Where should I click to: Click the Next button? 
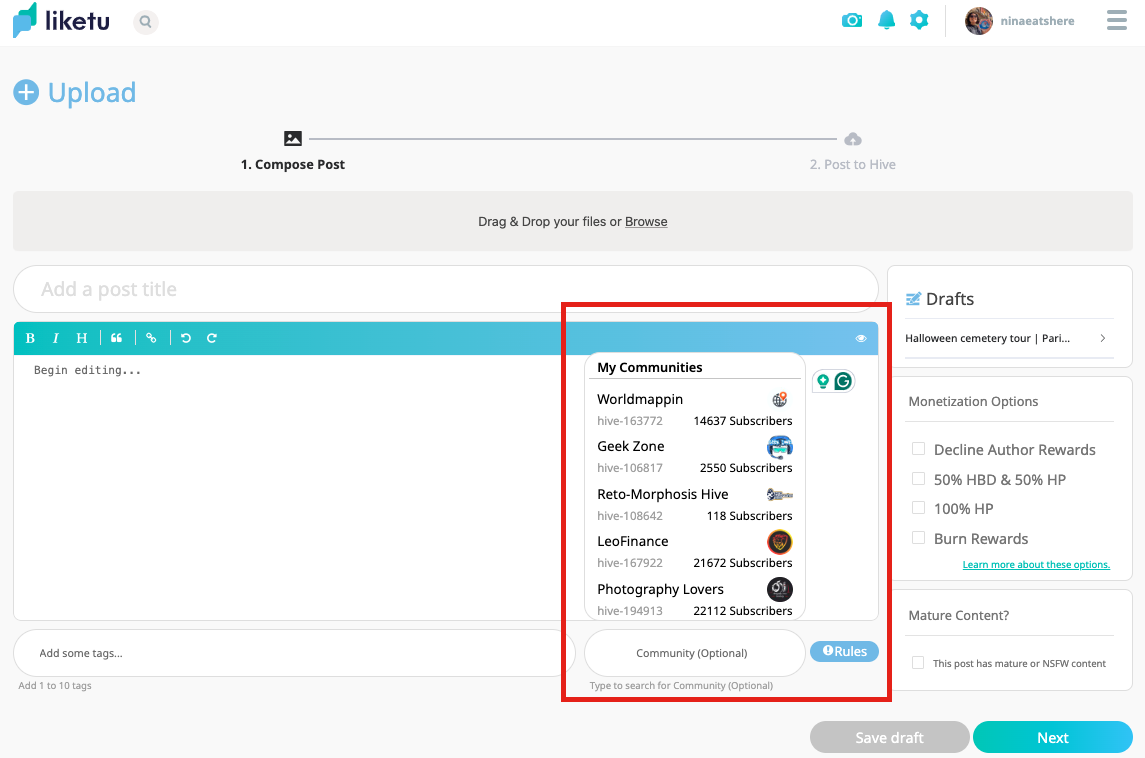click(x=1053, y=738)
